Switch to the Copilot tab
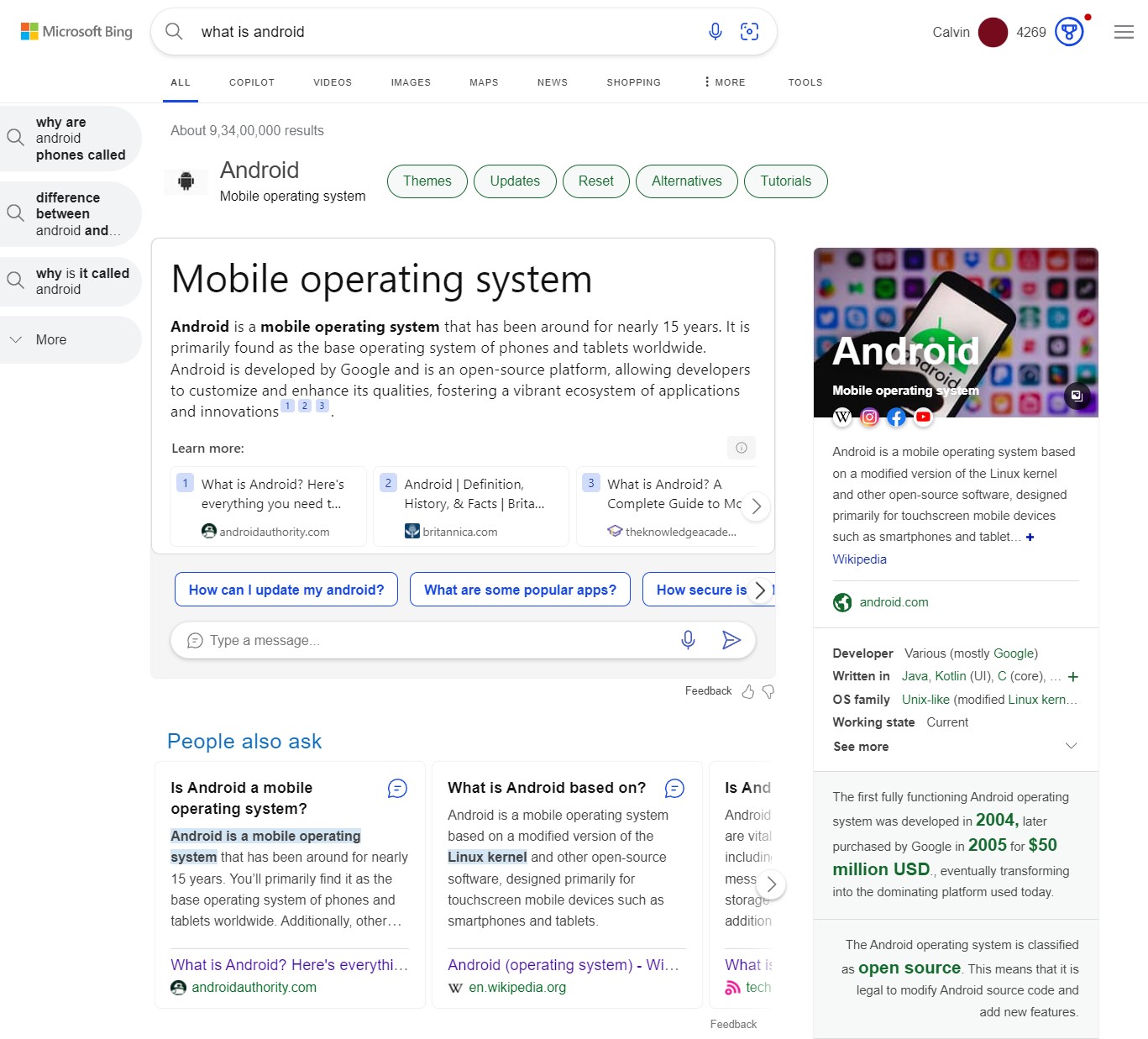The width and height of the screenshot is (1148, 1039). tap(252, 82)
